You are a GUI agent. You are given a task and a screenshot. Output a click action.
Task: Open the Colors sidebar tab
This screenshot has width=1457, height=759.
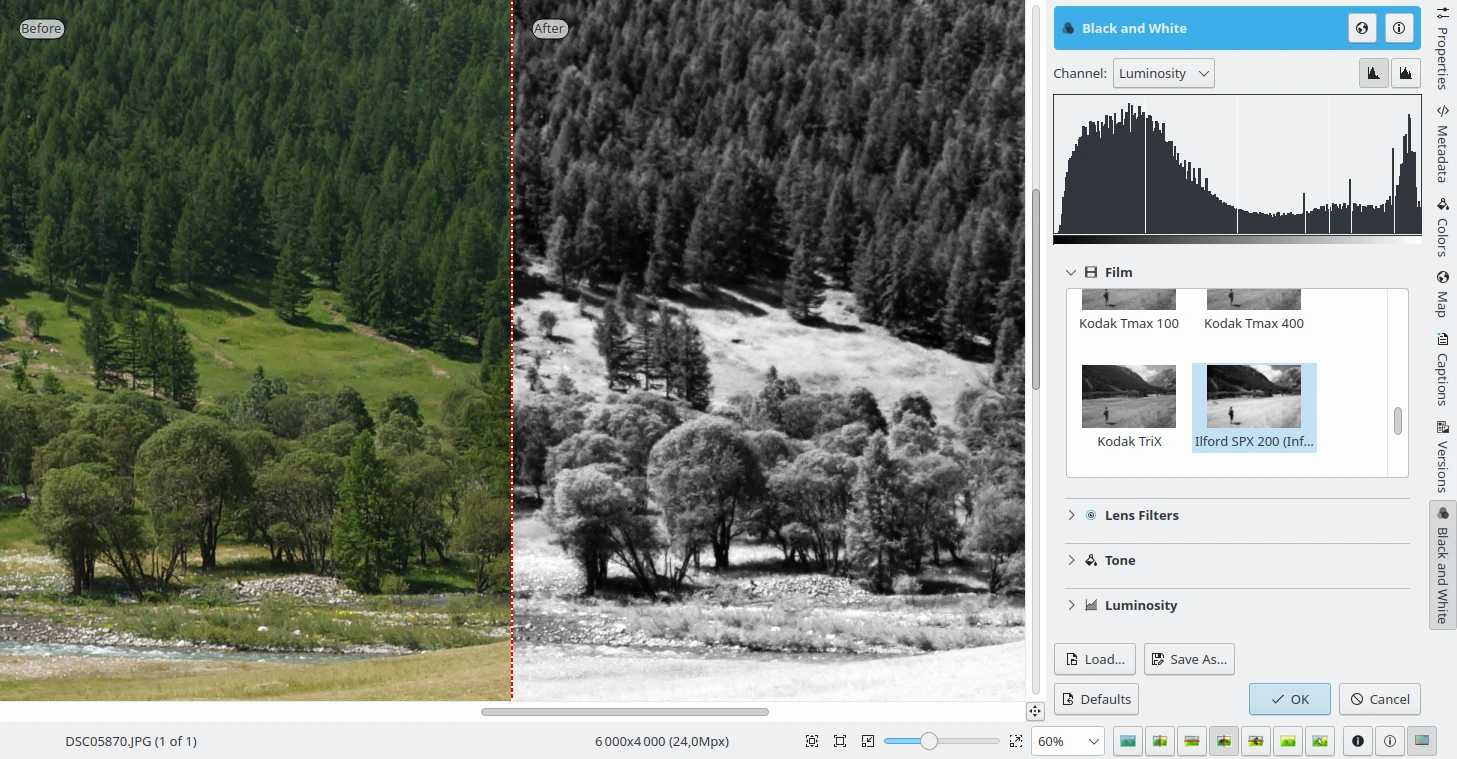pyautogui.click(x=1442, y=227)
